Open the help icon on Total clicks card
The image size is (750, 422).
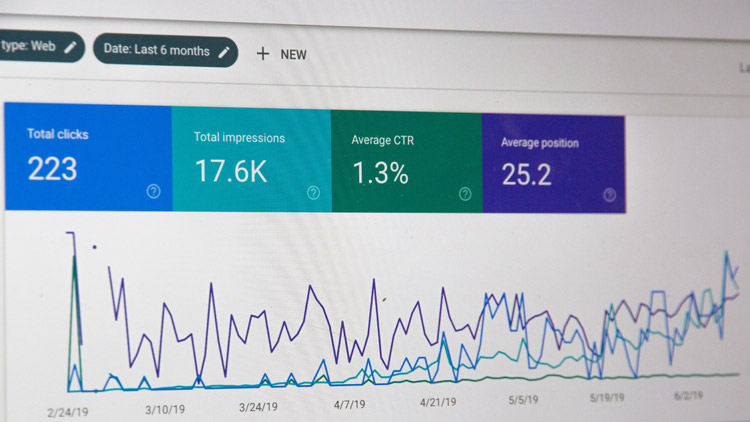tap(153, 191)
